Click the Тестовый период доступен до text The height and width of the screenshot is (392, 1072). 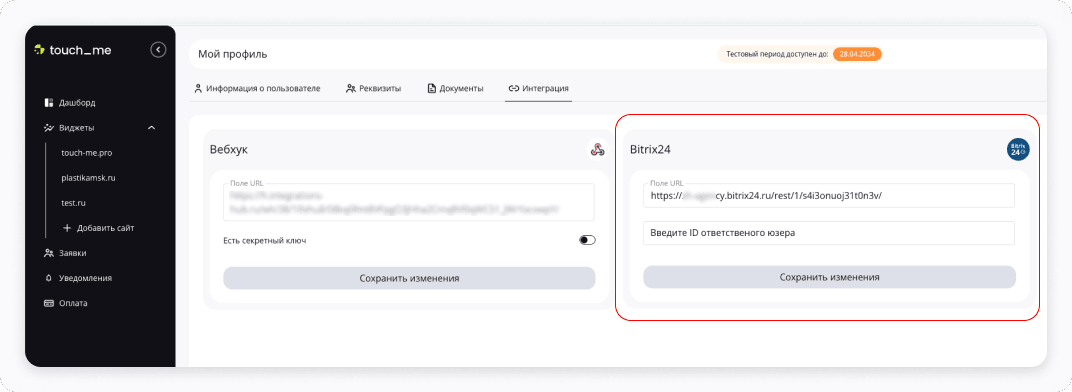click(777, 54)
